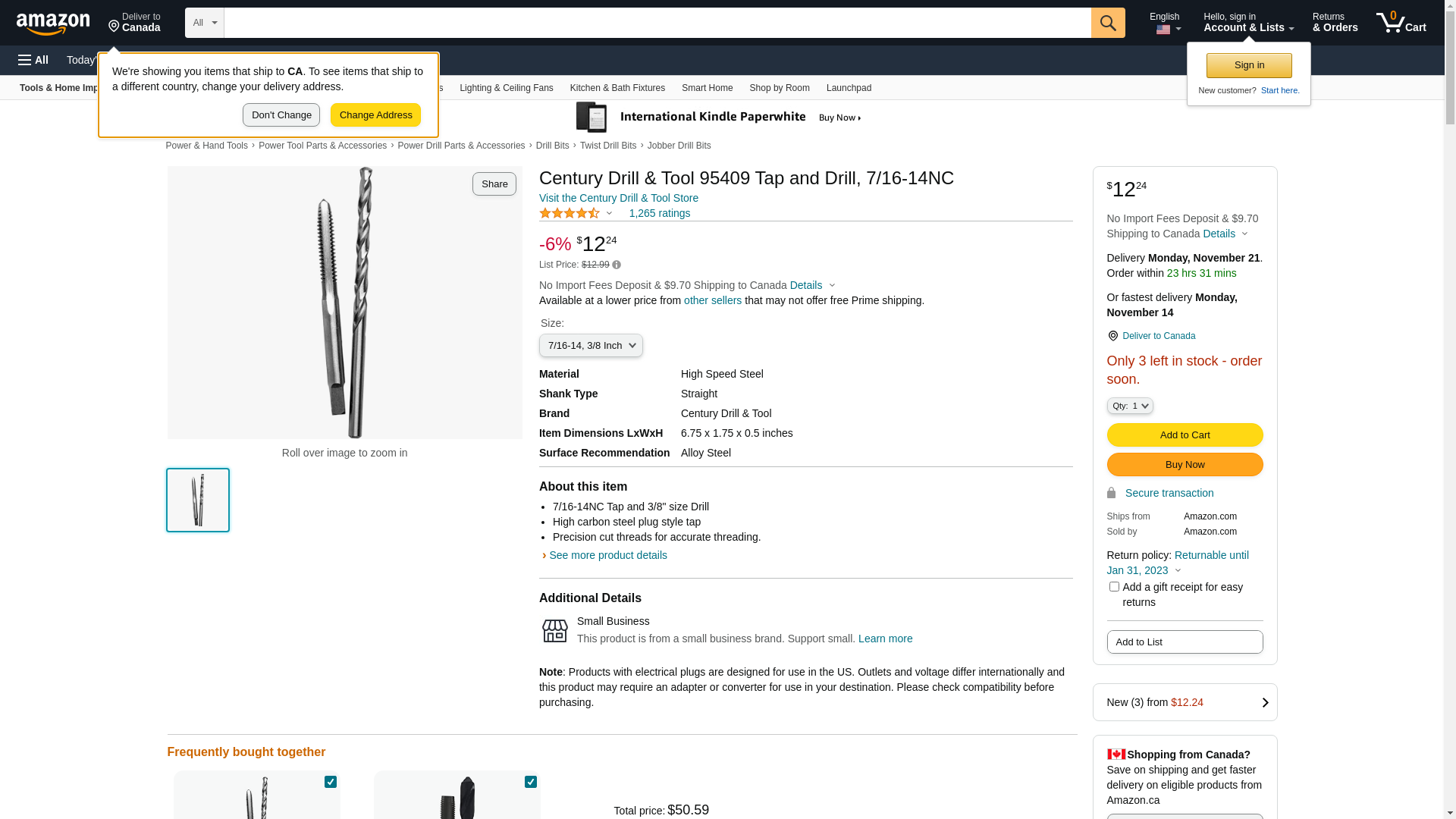Image resolution: width=1456 pixels, height=819 pixels.
Task: Uncheck second frequently bought item checkbox
Action: [531, 781]
